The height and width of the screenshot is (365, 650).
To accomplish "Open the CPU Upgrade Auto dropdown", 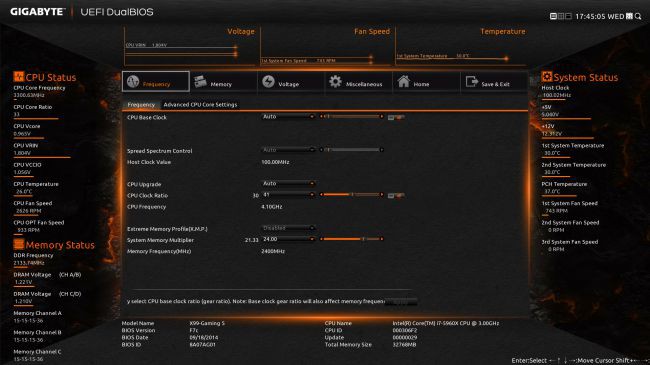I will coord(289,183).
